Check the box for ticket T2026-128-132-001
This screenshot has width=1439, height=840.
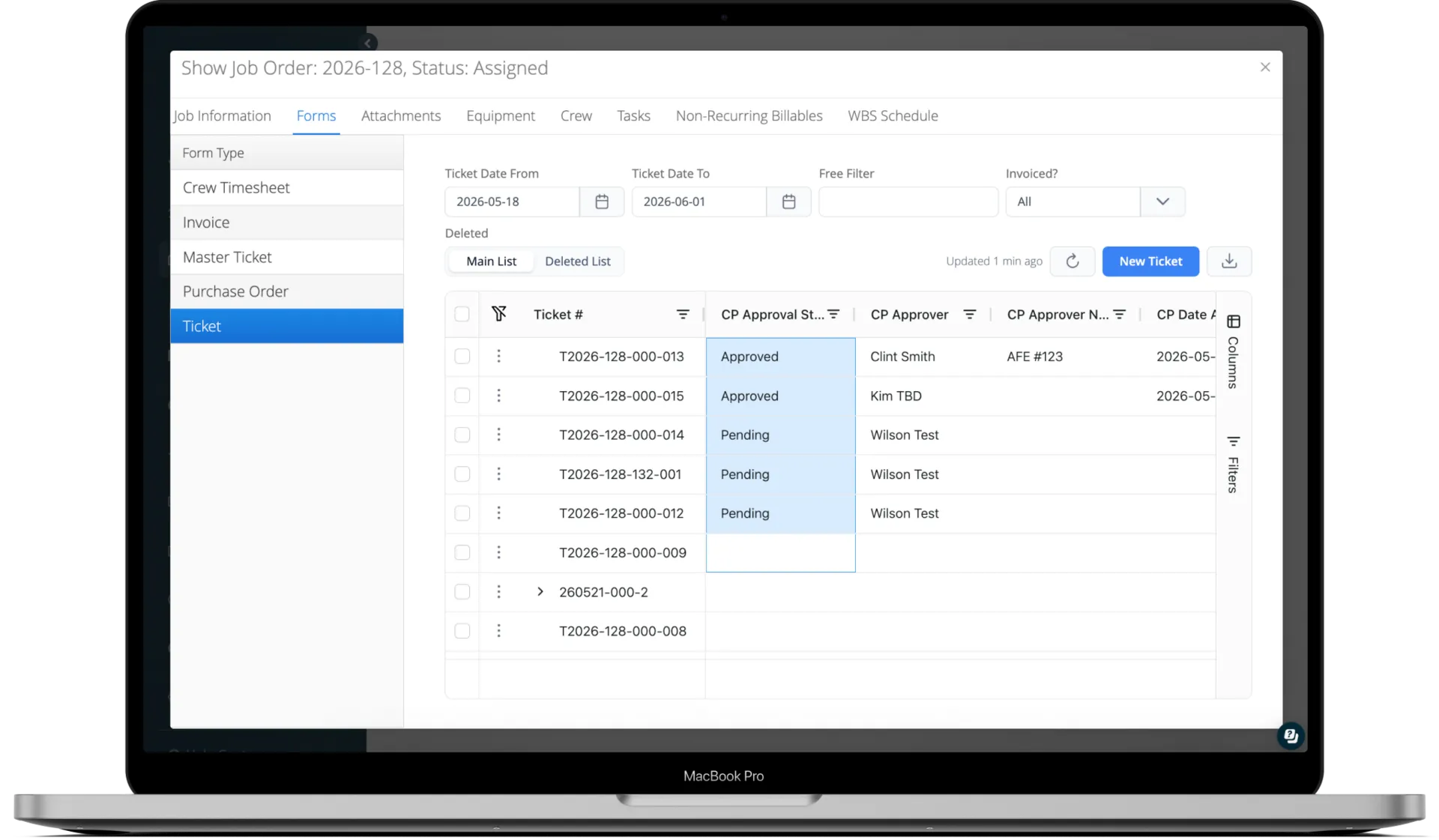click(462, 474)
